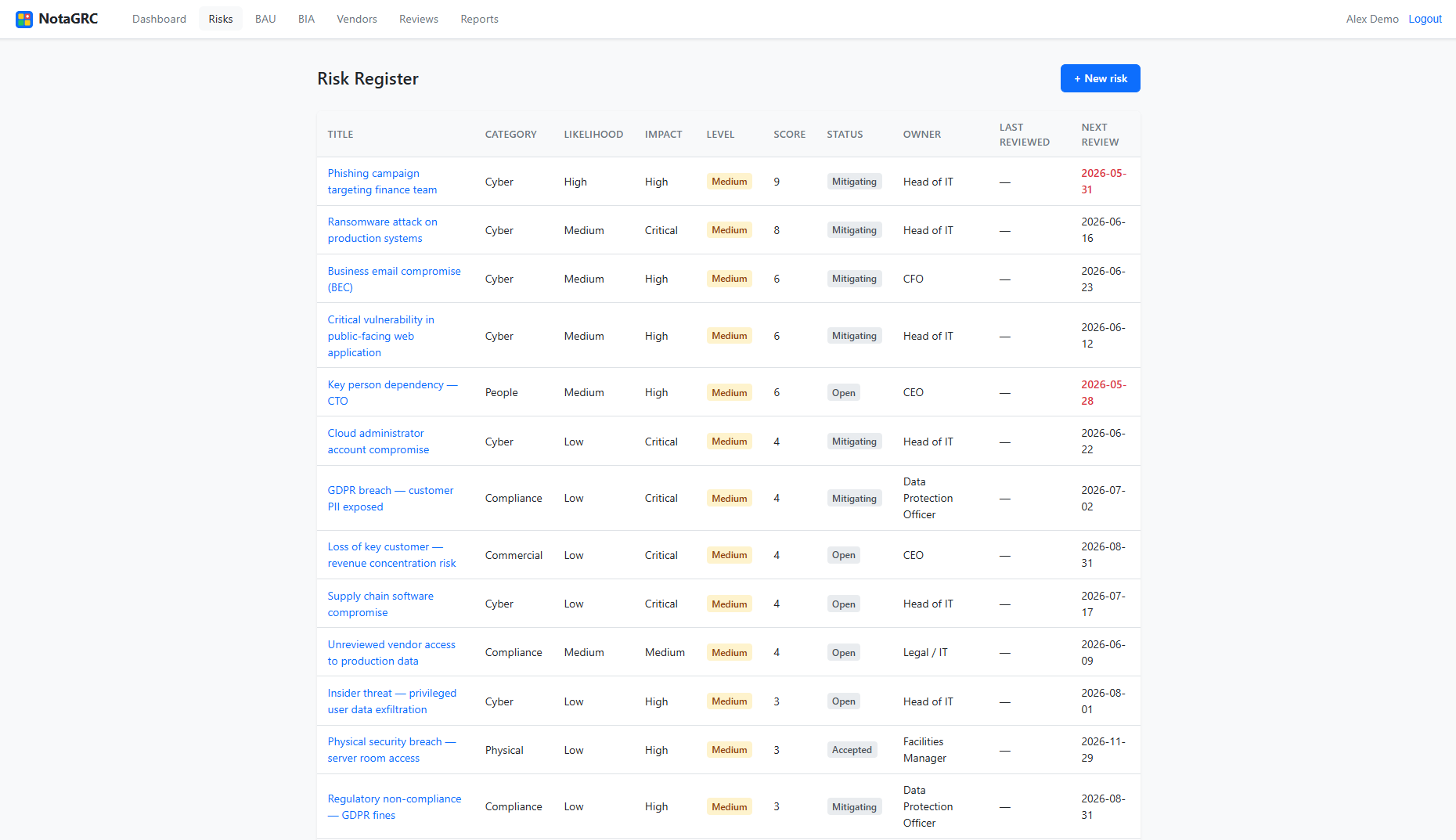Select the Risks navigation tab
The height and width of the screenshot is (840, 1456).
[221, 19]
